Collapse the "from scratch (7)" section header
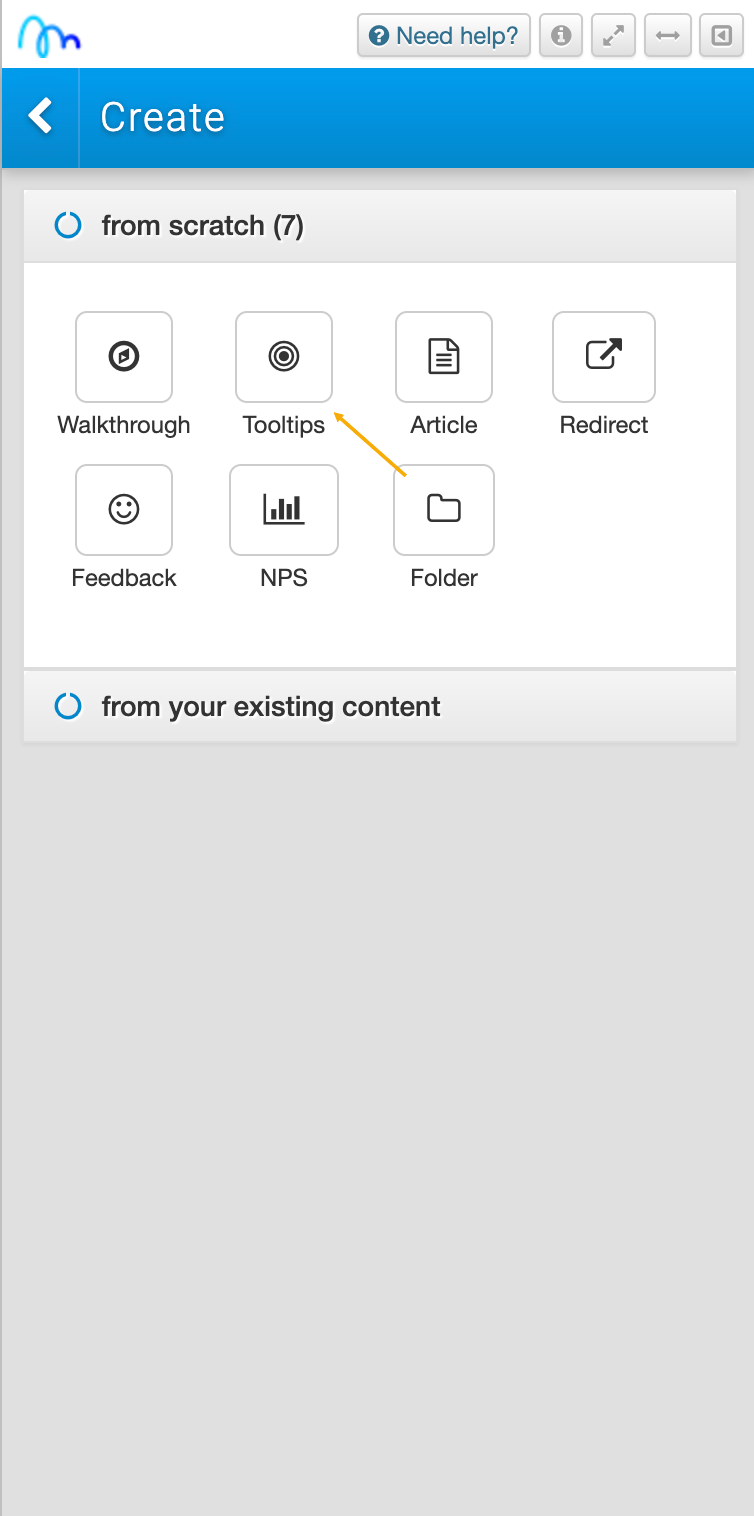The width and height of the screenshot is (754, 1516). pyautogui.click(x=380, y=226)
